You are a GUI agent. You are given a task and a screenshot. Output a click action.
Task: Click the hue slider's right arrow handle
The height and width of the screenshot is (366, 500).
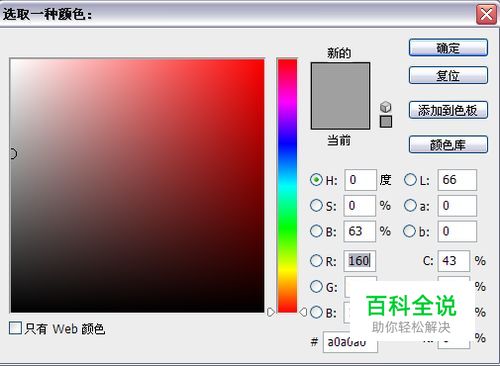click(x=303, y=312)
